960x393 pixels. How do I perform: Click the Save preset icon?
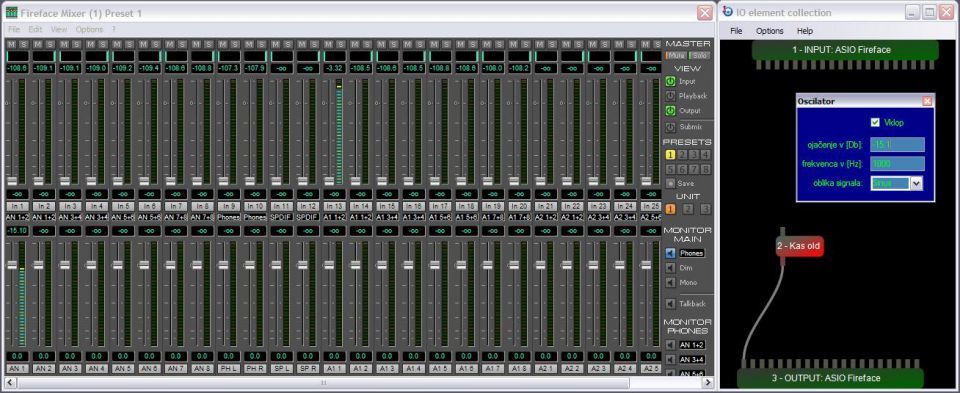[x=670, y=183]
